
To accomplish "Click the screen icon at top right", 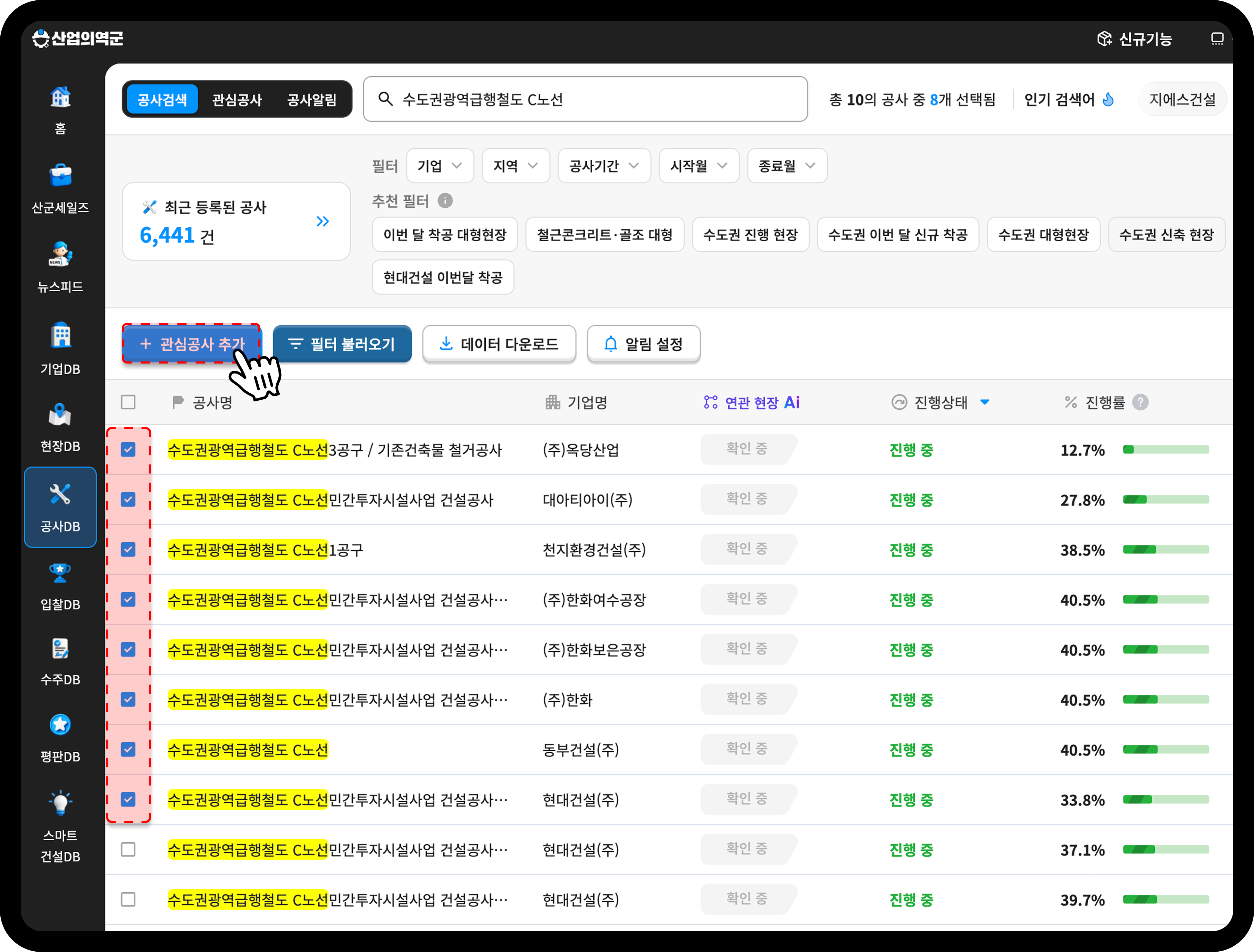I will [1217, 39].
